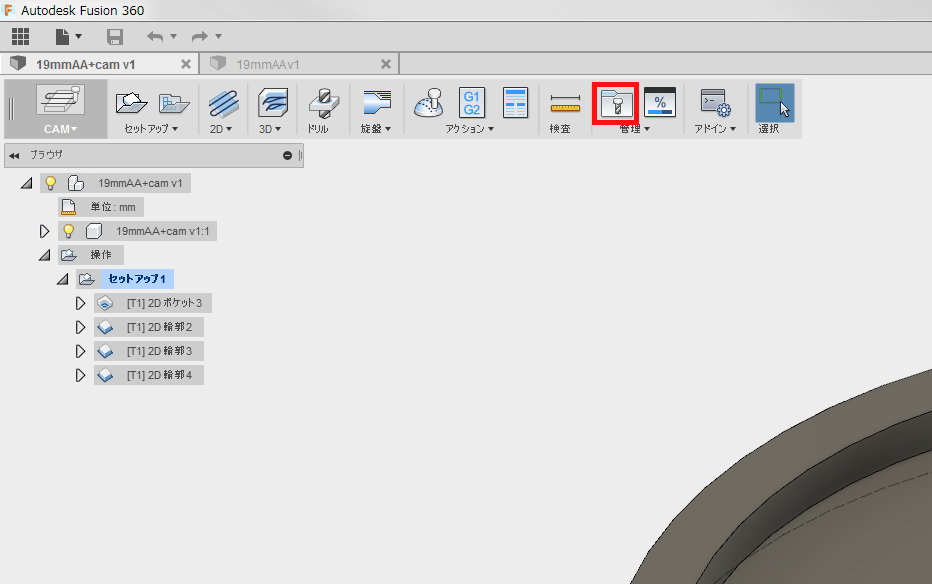The width and height of the screenshot is (932, 584).
Task: Click the 2D ポケット3 pocket icon
Action: (105, 304)
